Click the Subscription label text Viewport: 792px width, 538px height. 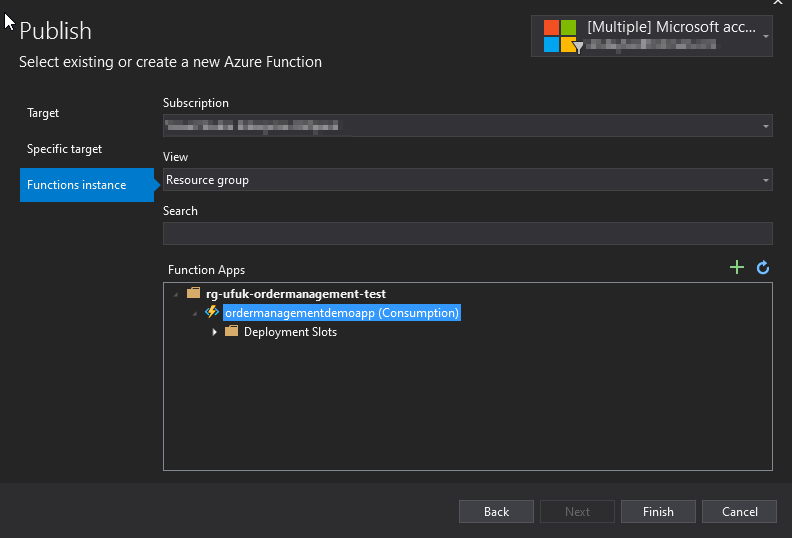pyautogui.click(x=195, y=103)
